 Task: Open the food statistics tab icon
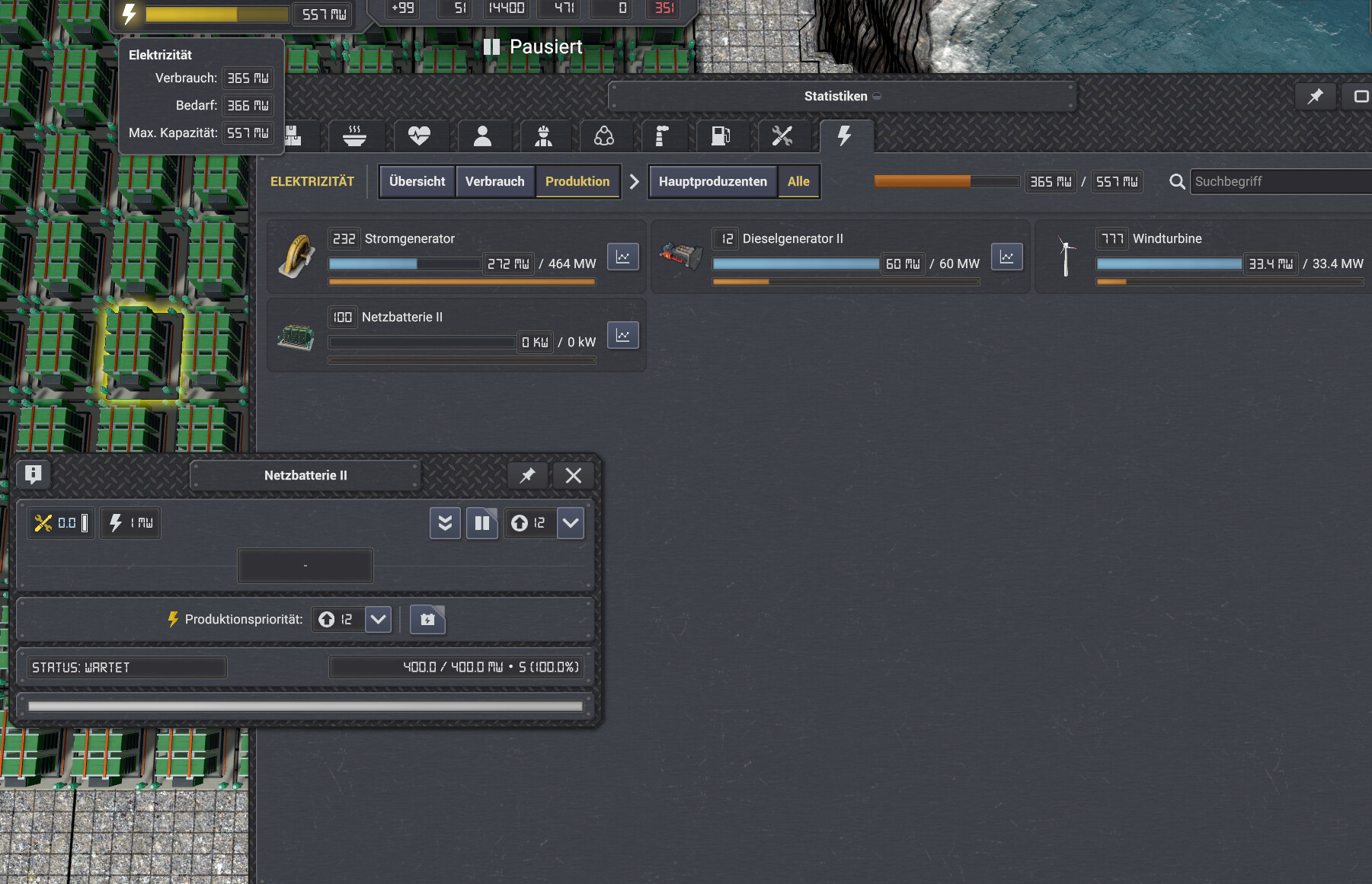pos(354,136)
